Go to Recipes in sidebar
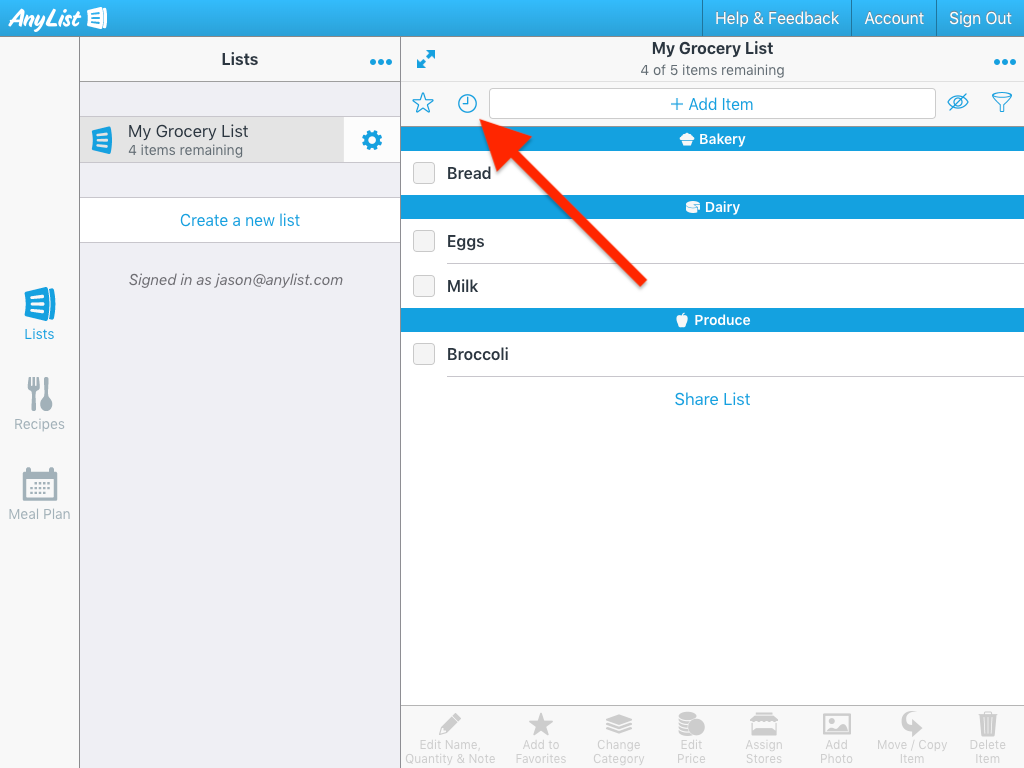Viewport: 1024px width, 768px height. 39,404
